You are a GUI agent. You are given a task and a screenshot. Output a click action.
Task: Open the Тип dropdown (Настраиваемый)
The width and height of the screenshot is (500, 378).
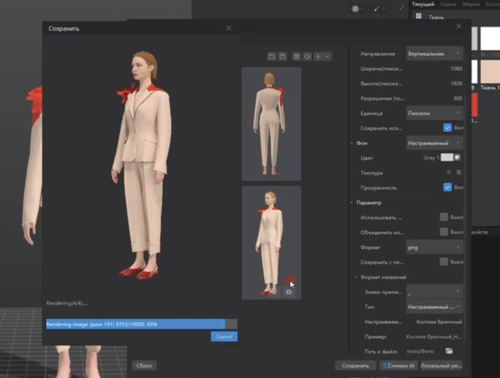pos(434,307)
